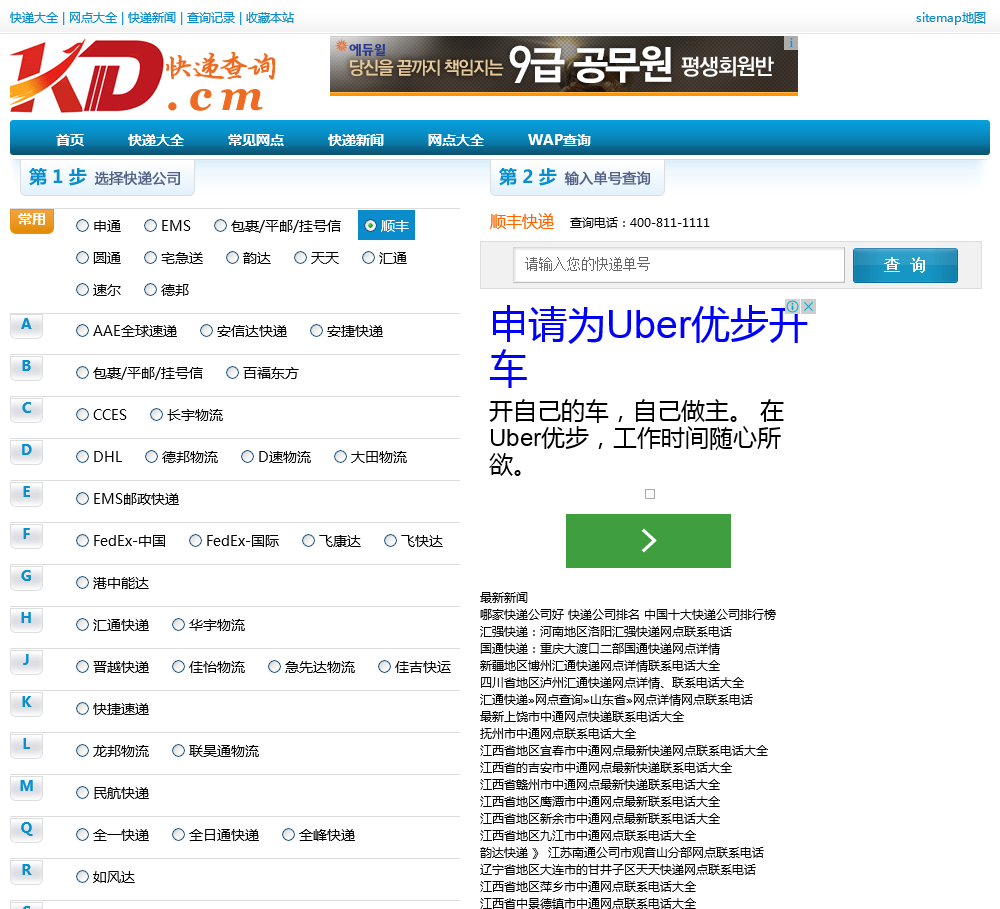The width and height of the screenshot is (1000, 909).
Task: Open the 首页 navigation tab
Action: click(70, 140)
